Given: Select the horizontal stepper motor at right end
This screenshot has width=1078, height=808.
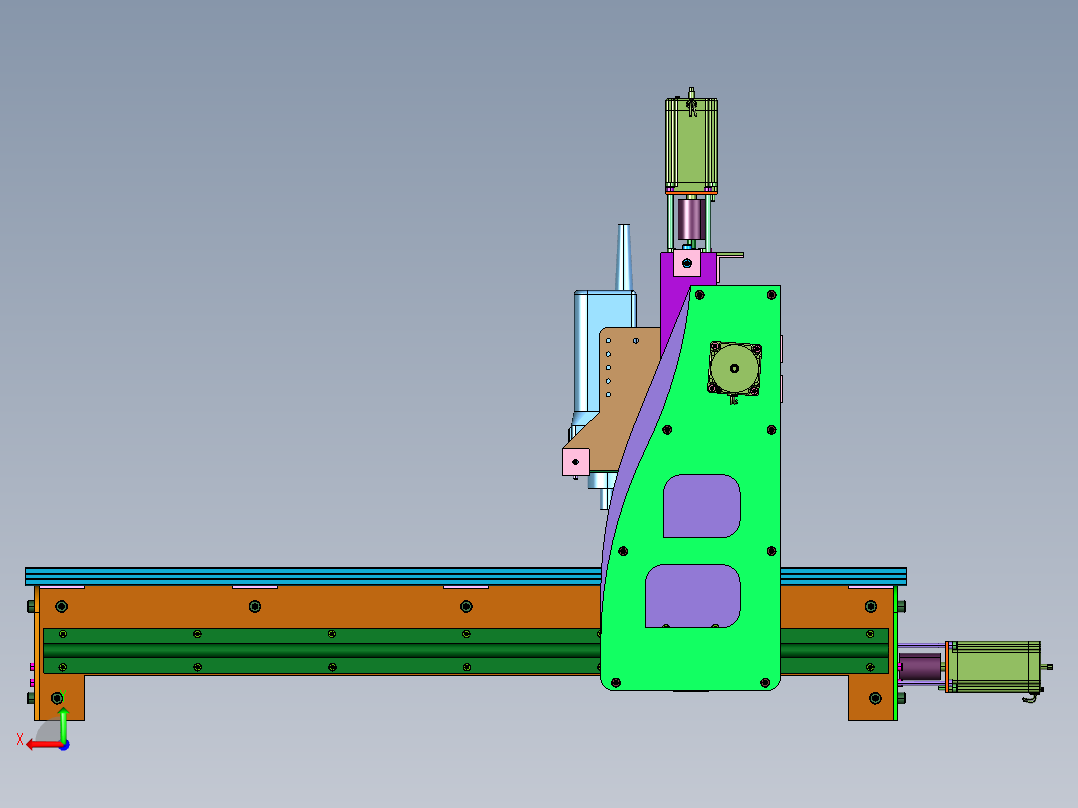Looking at the screenshot, I should (x=993, y=667).
